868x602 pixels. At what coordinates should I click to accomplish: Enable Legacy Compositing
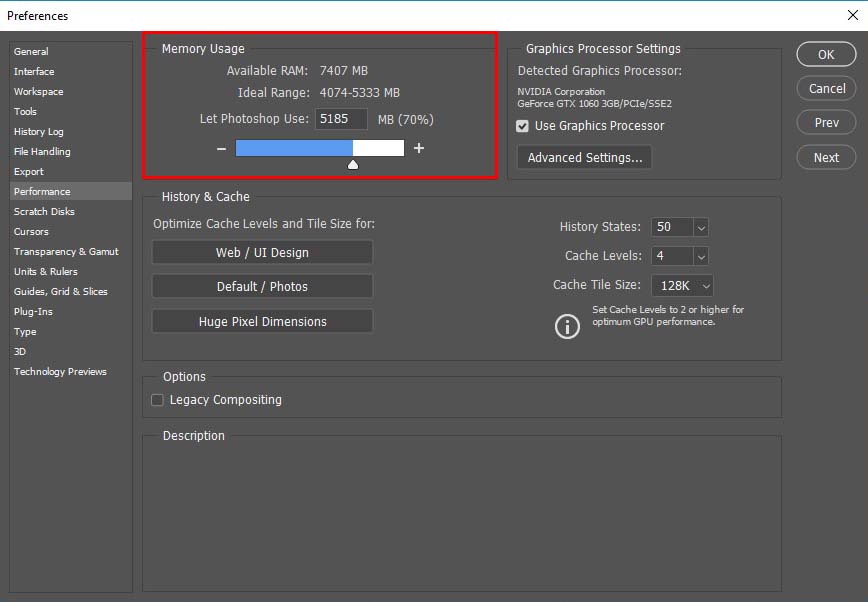tap(157, 399)
